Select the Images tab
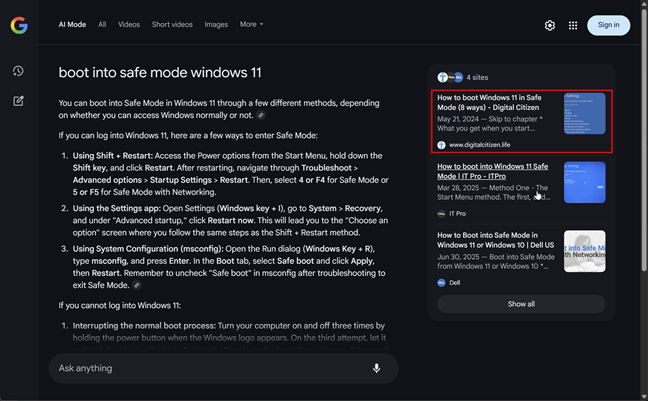 pos(216,24)
